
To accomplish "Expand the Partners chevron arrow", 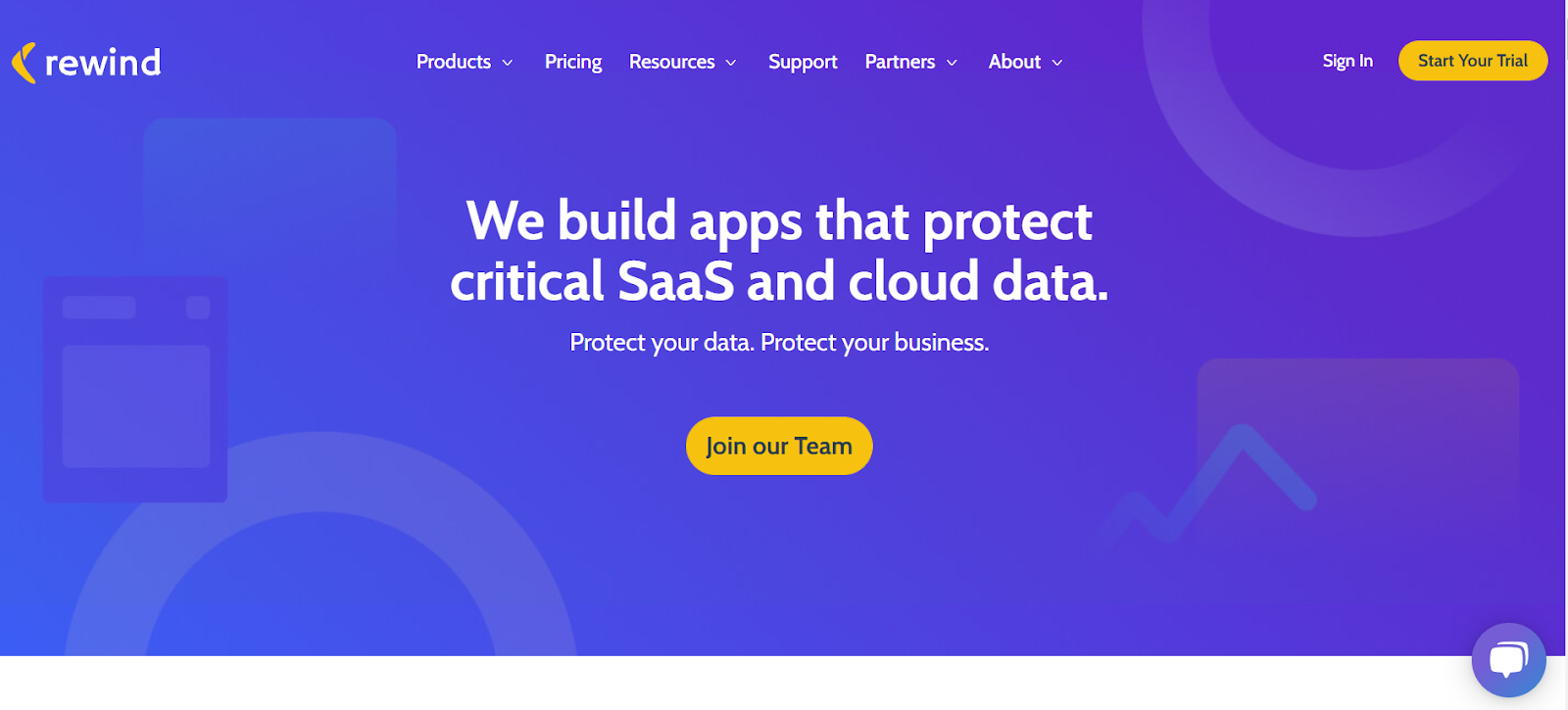I will click(952, 63).
